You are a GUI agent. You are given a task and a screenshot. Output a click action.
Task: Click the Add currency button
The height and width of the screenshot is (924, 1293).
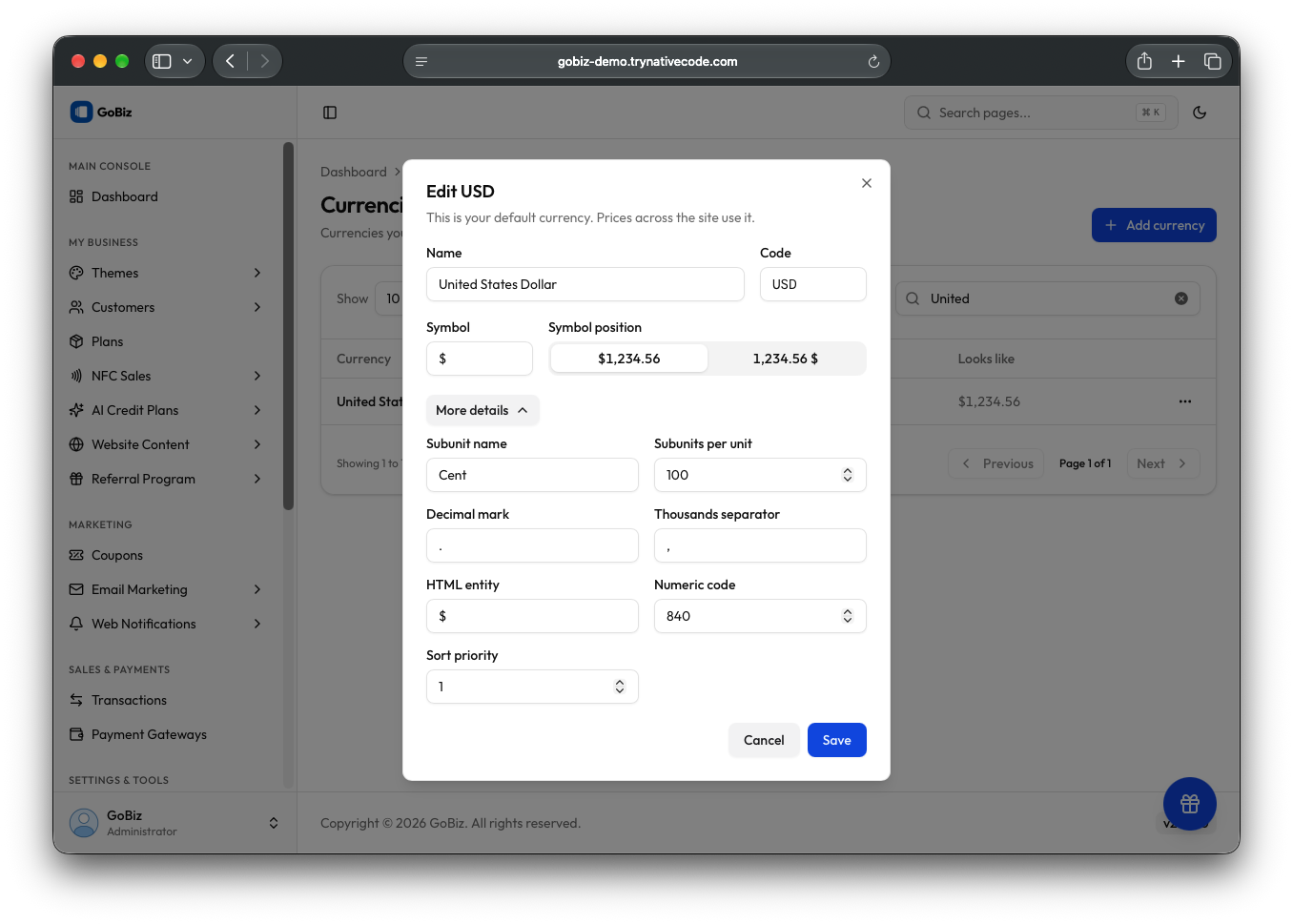coord(1154,225)
